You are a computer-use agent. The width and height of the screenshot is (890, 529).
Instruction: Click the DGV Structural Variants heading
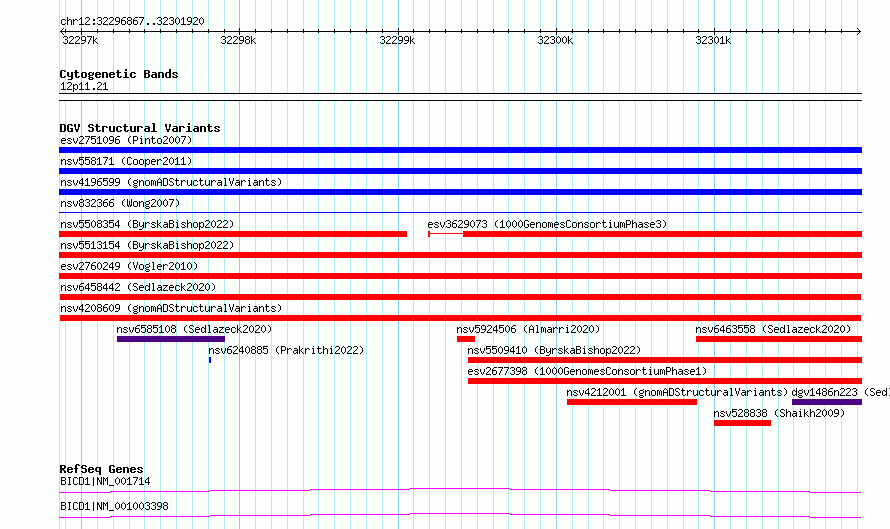(140, 128)
